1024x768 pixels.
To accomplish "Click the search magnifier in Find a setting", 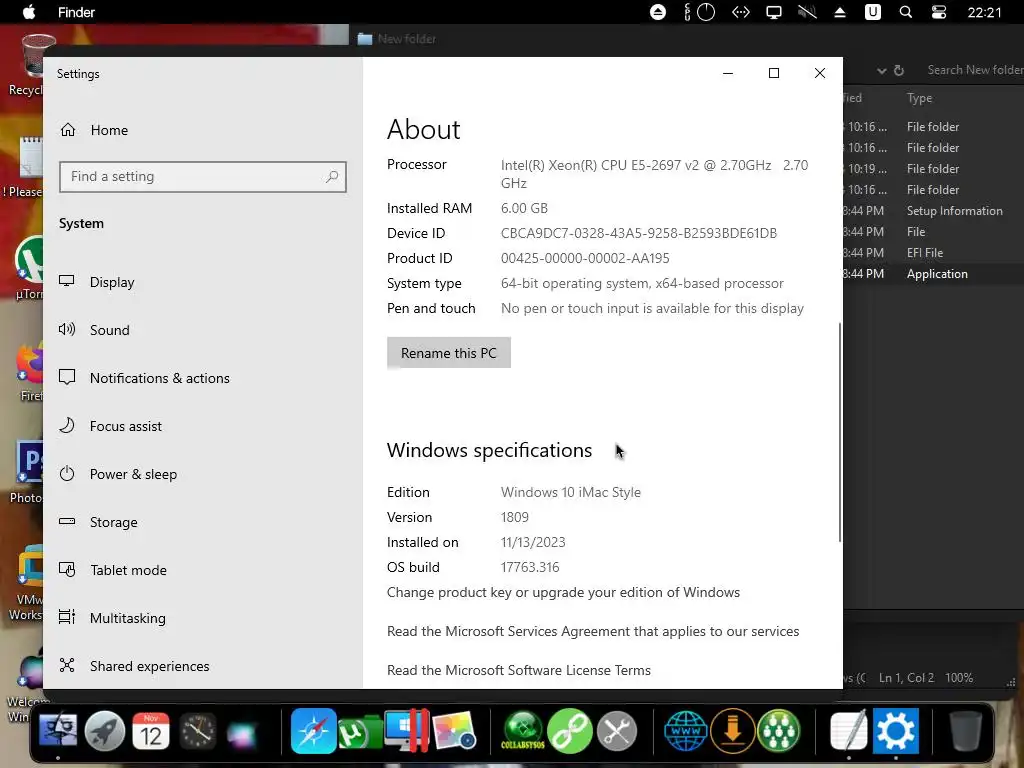I will [332, 176].
